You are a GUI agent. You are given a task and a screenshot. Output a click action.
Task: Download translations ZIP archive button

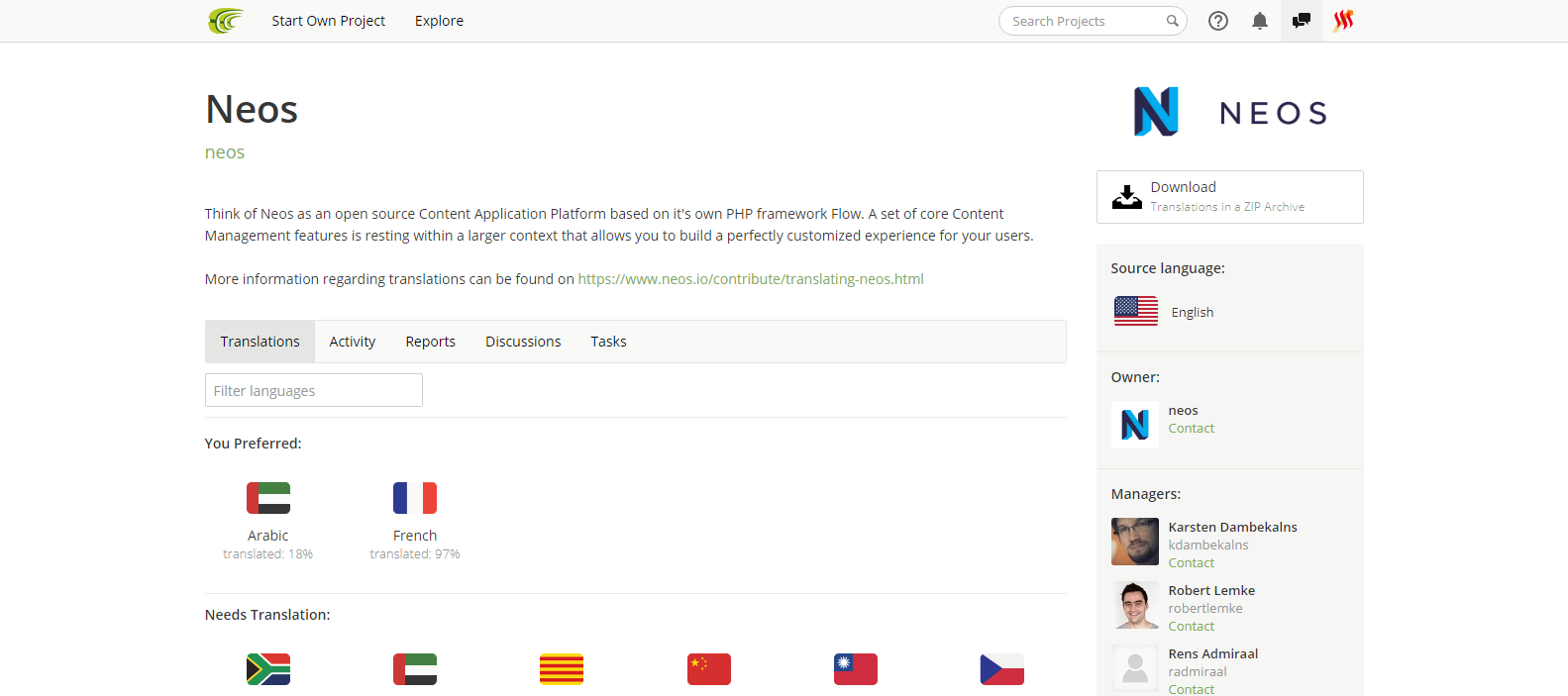click(x=1230, y=197)
